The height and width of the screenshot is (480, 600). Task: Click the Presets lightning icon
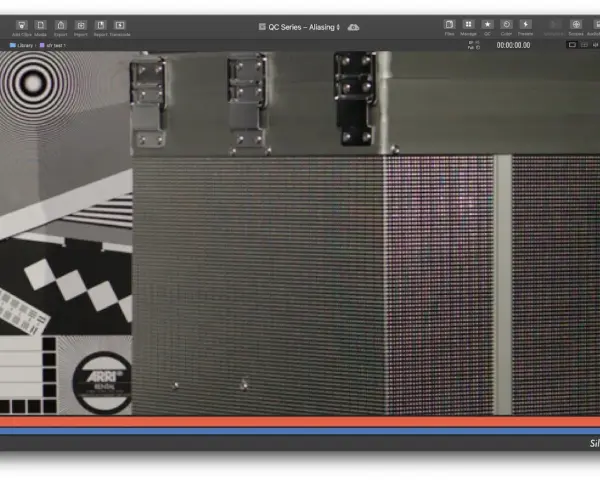click(525, 24)
